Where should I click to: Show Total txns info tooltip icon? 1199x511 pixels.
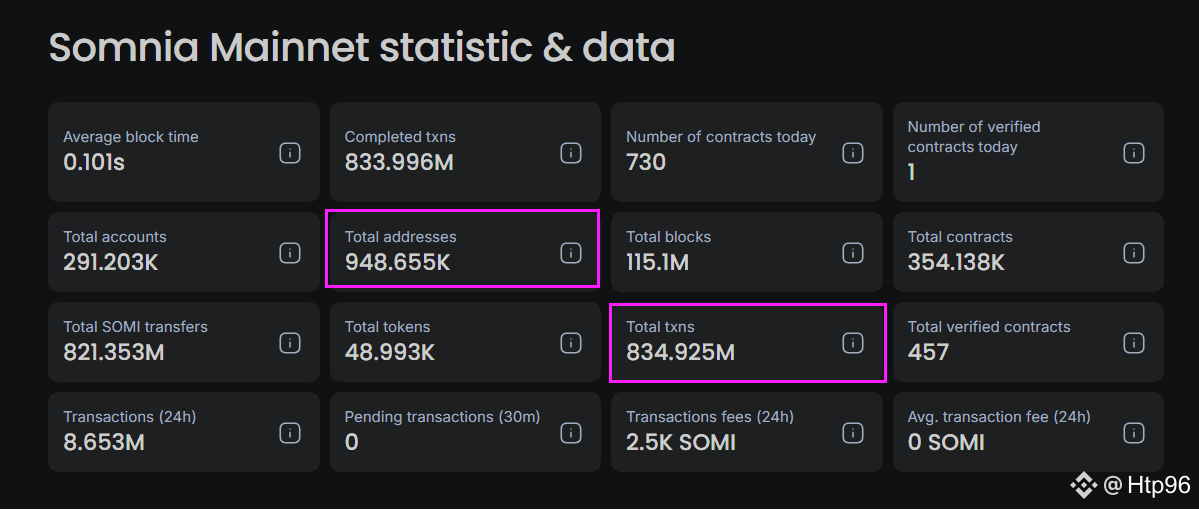click(x=853, y=343)
